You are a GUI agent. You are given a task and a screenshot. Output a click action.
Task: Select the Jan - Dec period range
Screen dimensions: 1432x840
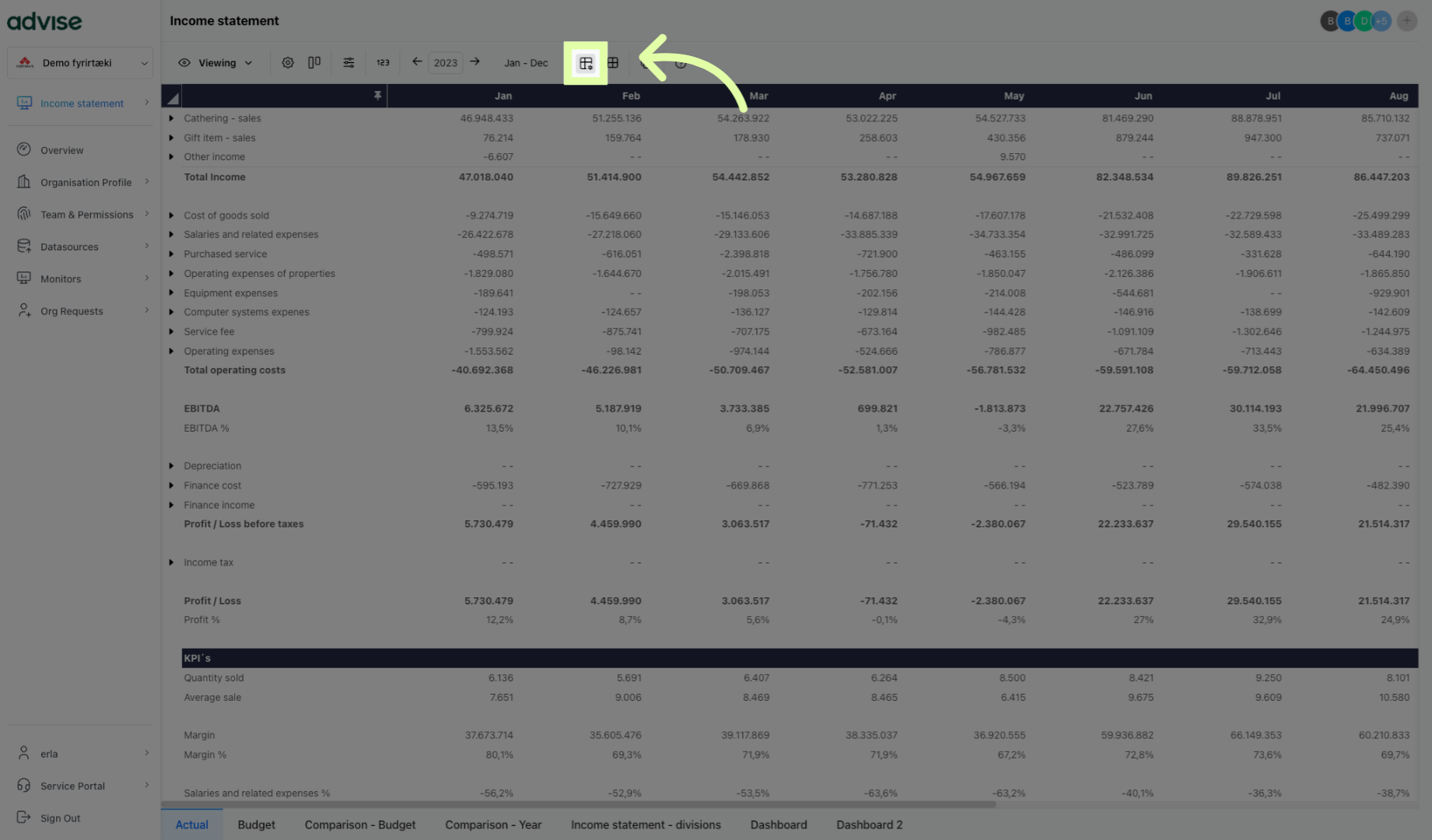coord(526,63)
